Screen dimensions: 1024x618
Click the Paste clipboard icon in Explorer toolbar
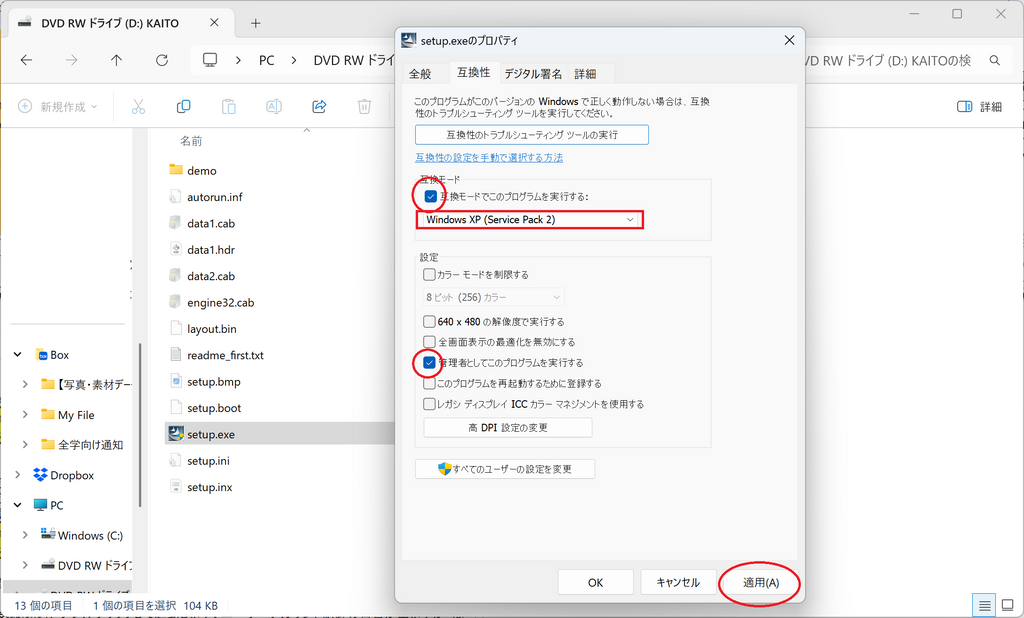coord(229,106)
